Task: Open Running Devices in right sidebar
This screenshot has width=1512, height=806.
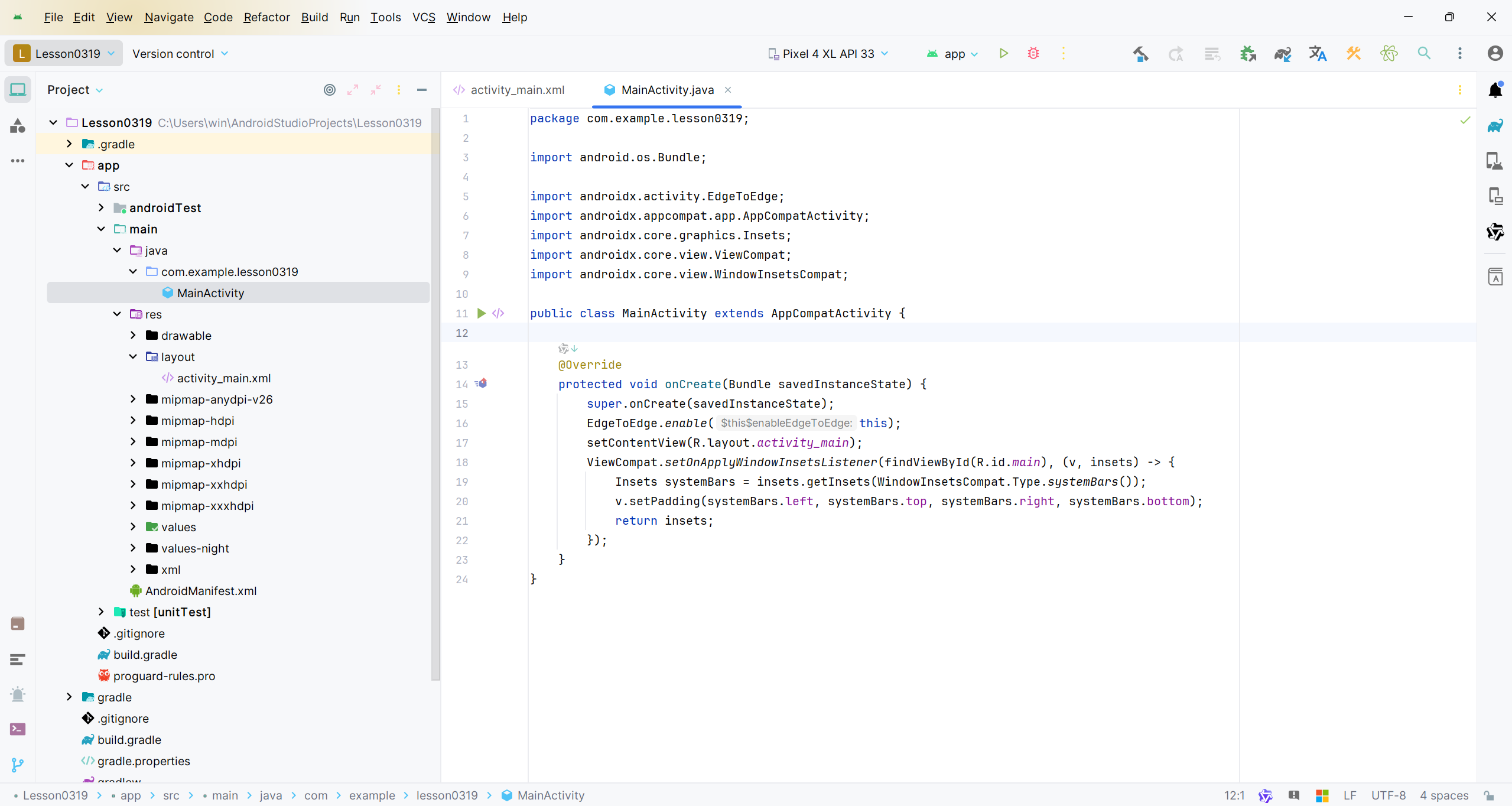Action: 1495,196
